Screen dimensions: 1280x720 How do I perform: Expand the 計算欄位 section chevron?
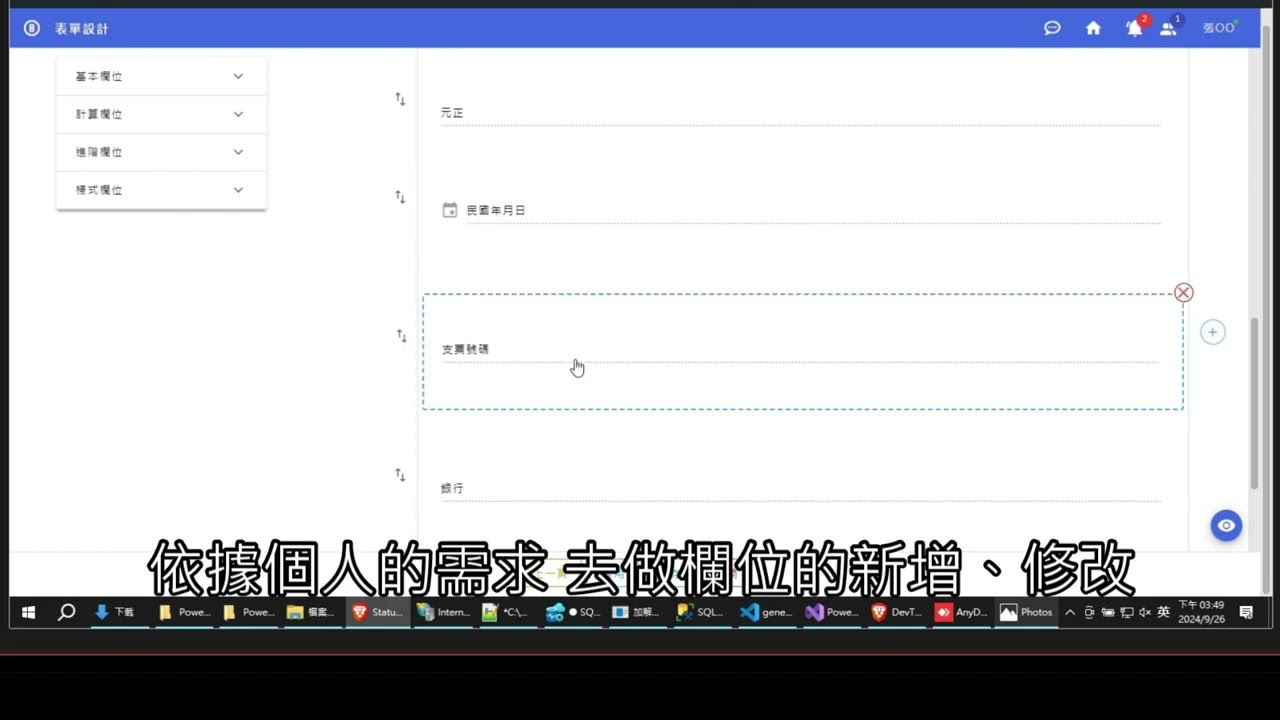coord(238,114)
